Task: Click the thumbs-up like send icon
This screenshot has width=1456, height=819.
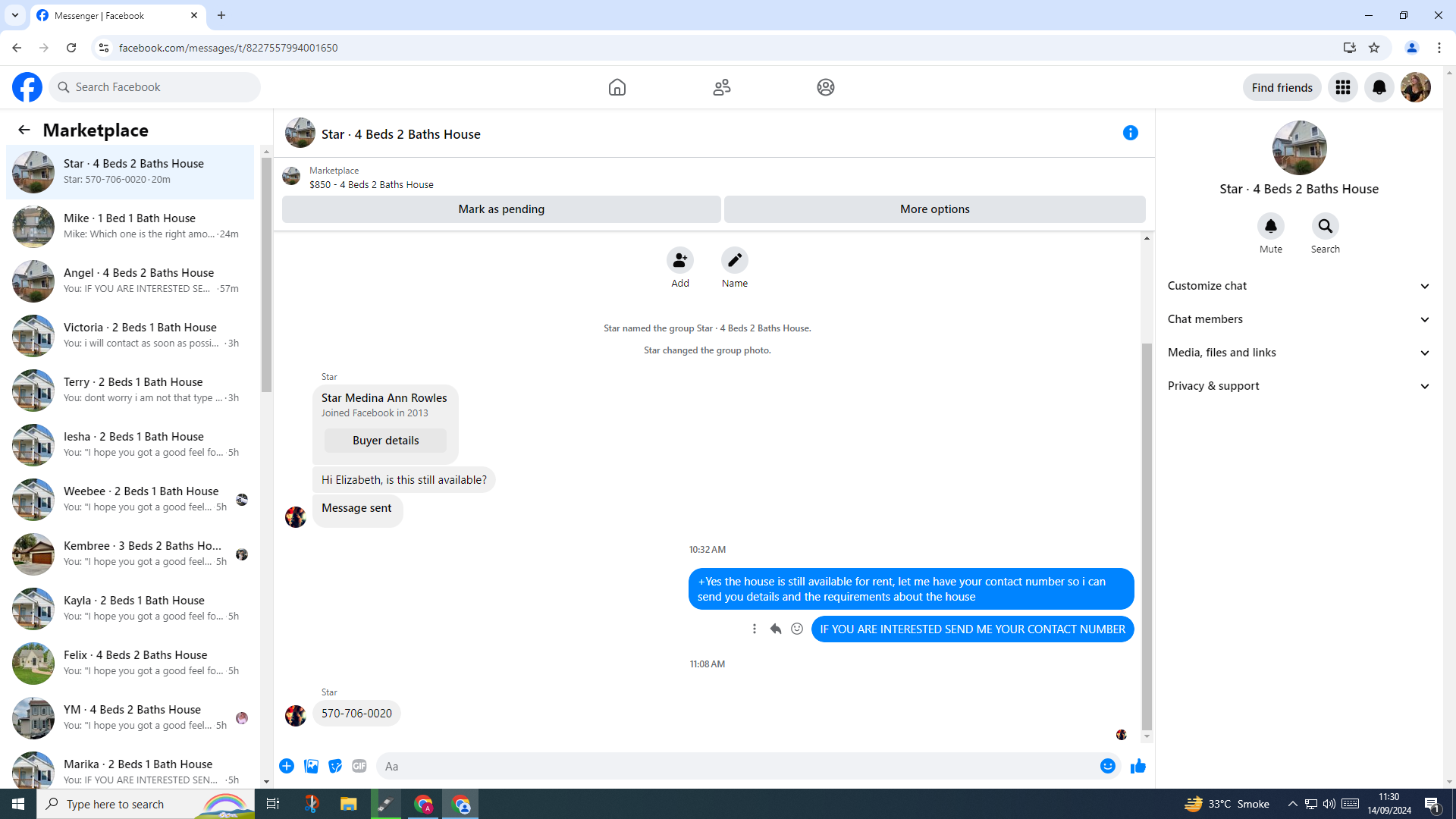Action: coord(1137,767)
